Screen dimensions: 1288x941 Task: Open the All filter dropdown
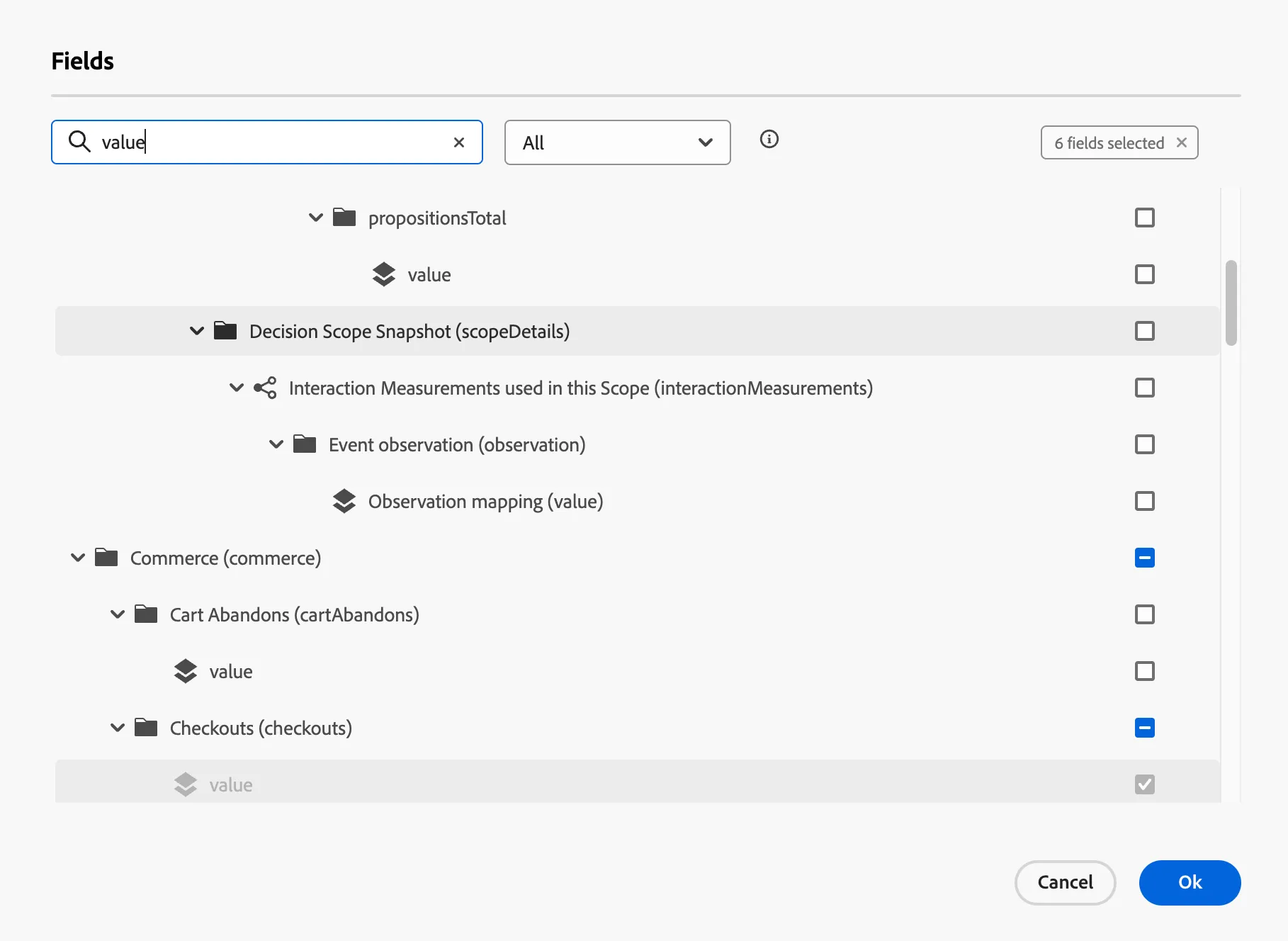pos(618,142)
